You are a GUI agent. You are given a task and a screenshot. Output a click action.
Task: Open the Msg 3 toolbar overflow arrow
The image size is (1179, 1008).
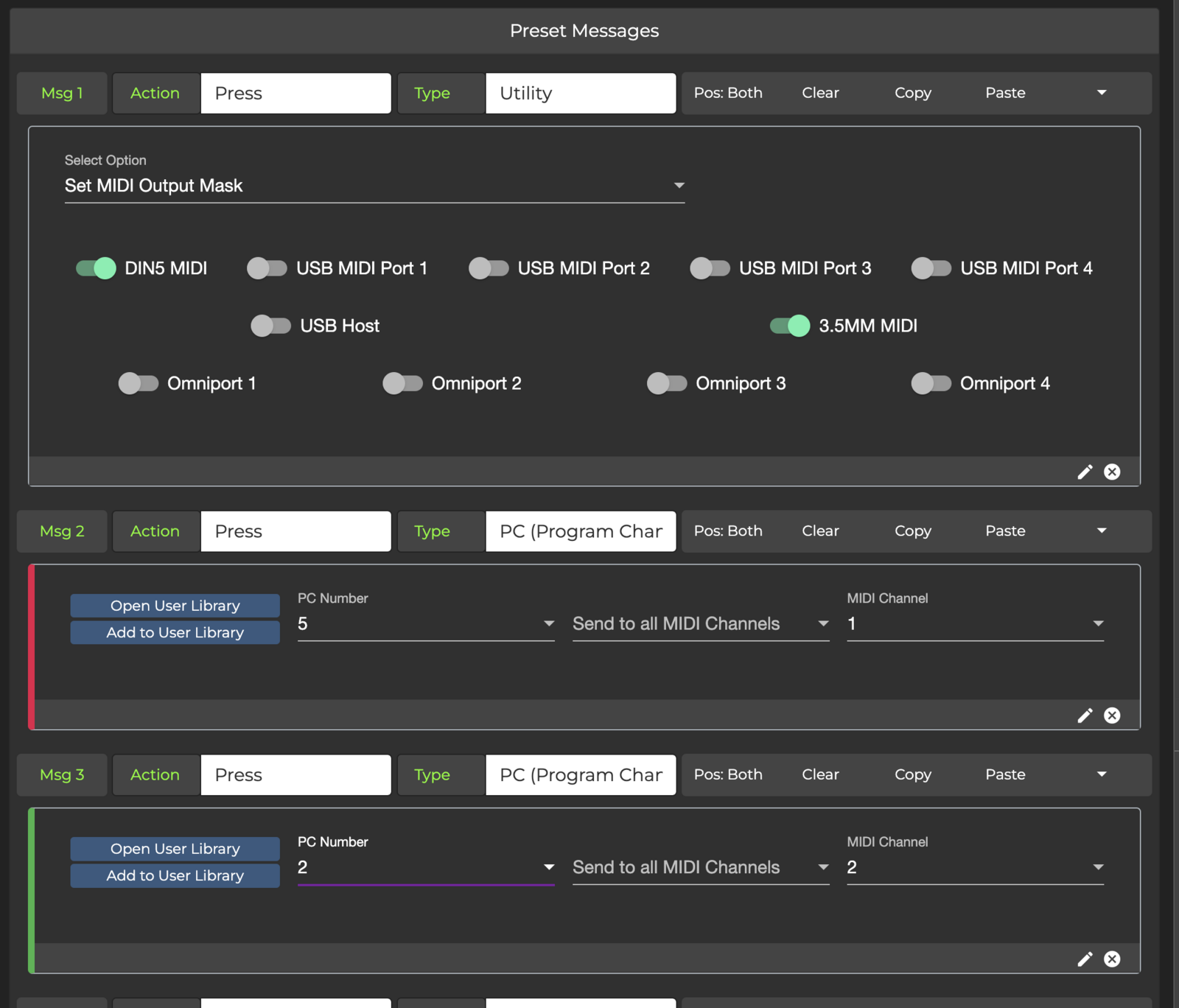point(1102,774)
